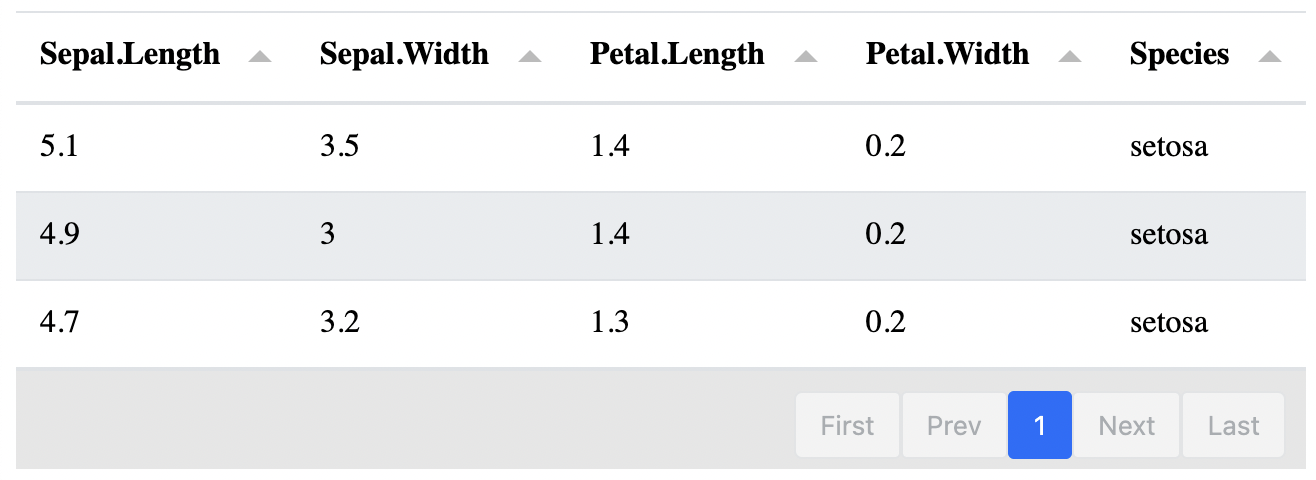The image size is (1316, 480).
Task: Sort table by Species header text
Action: (1179, 54)
